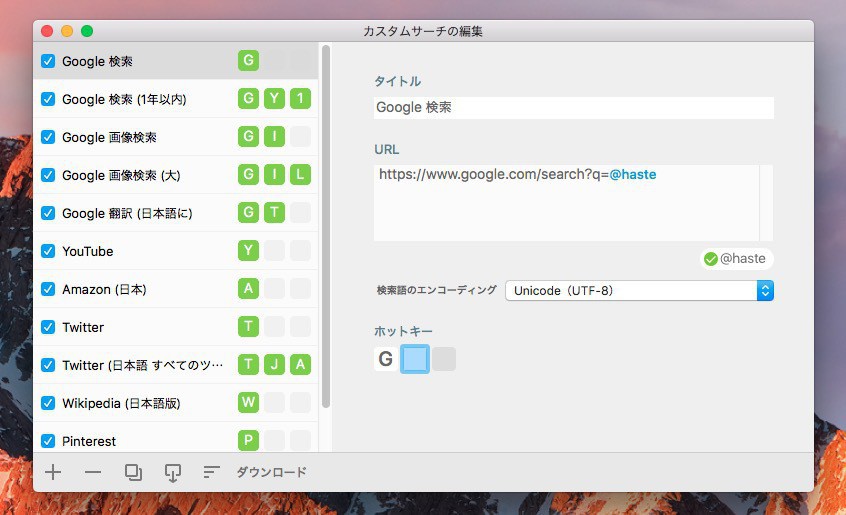The image size is (846, 515).
Task: Click the 1 badge on Google 検索 (1年以内)
Action: (x=301, y=99)
